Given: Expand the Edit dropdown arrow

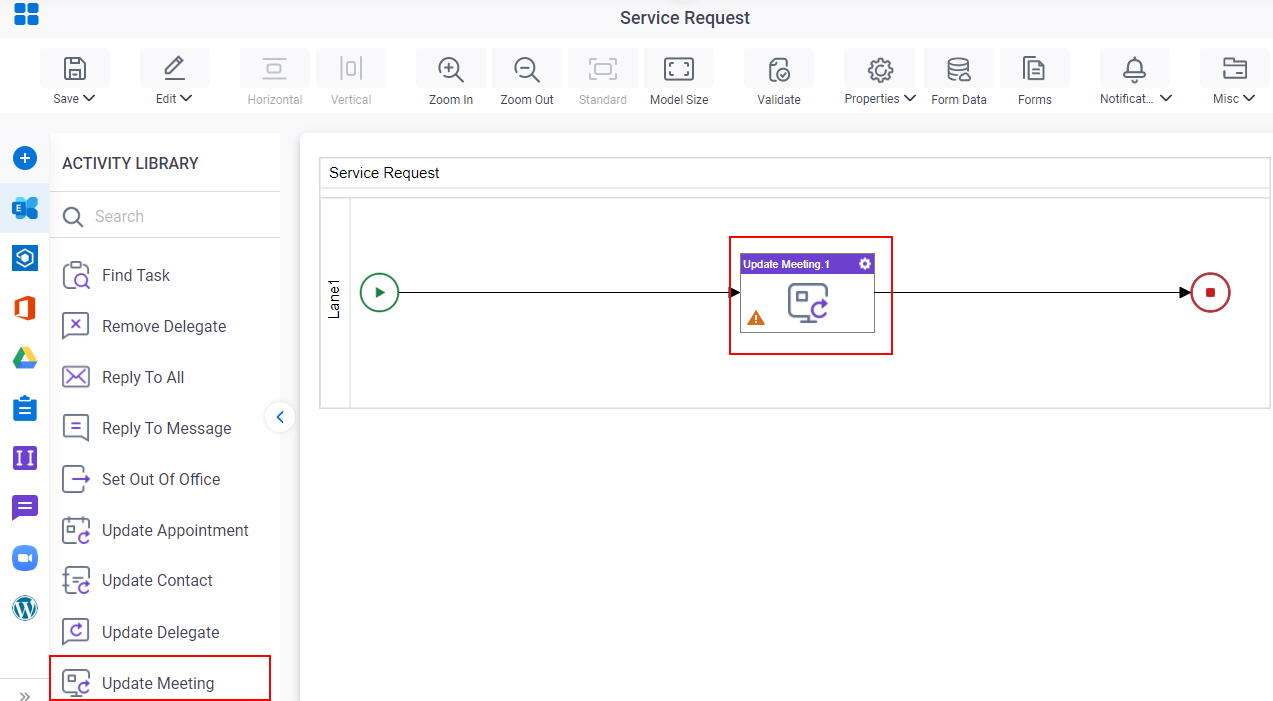Looking at the screenshot, I should click(x=186, y=99).
